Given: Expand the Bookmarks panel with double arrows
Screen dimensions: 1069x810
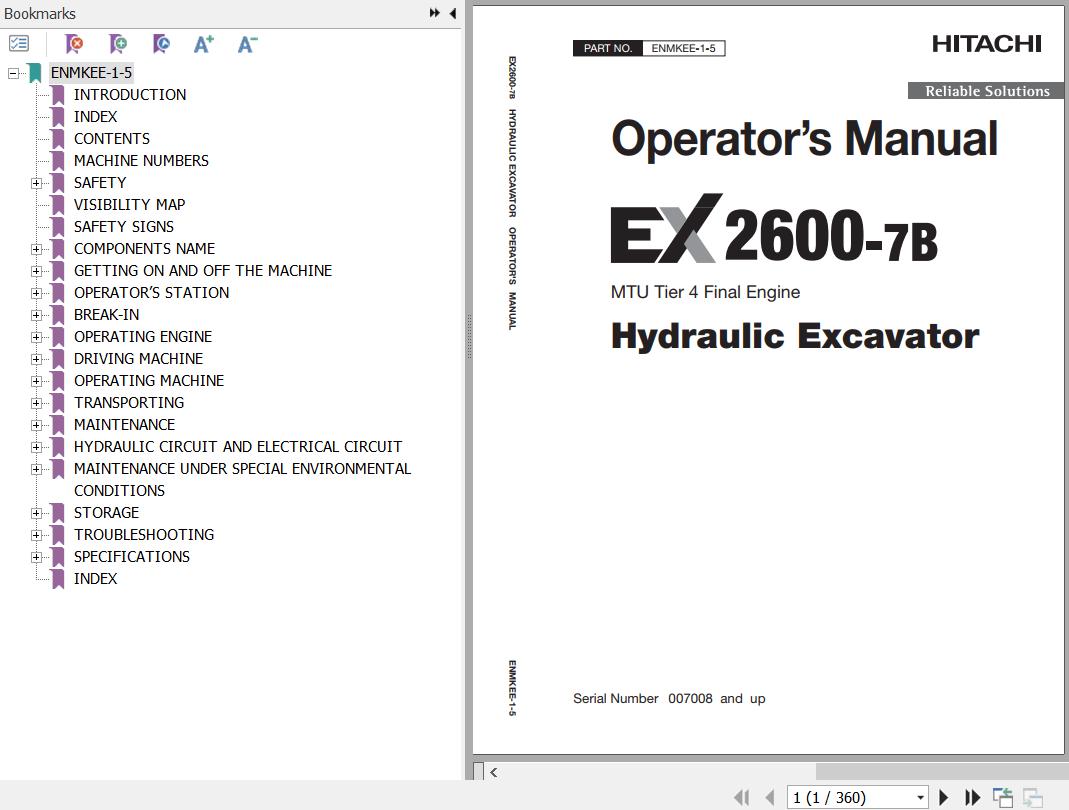Looking at the screenshot, I should click(434, 13).
